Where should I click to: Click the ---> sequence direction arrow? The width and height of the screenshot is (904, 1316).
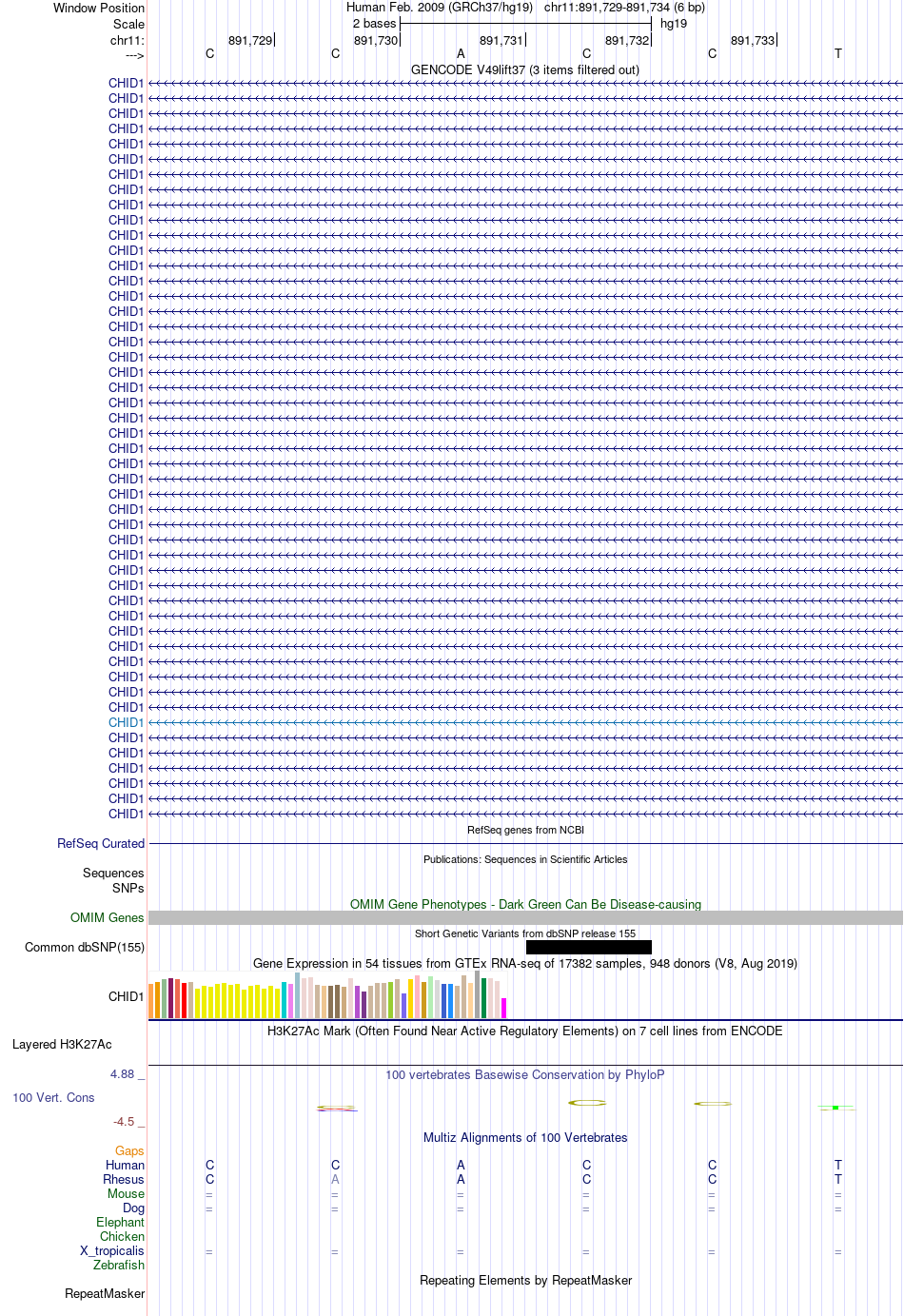134,55
